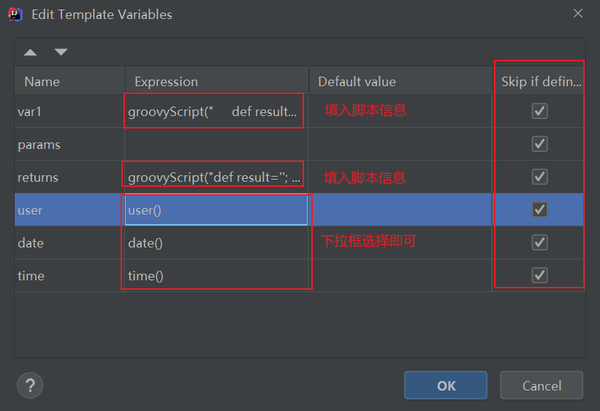Close the Edit Template Variables dialog

click(x=578, y=13)
